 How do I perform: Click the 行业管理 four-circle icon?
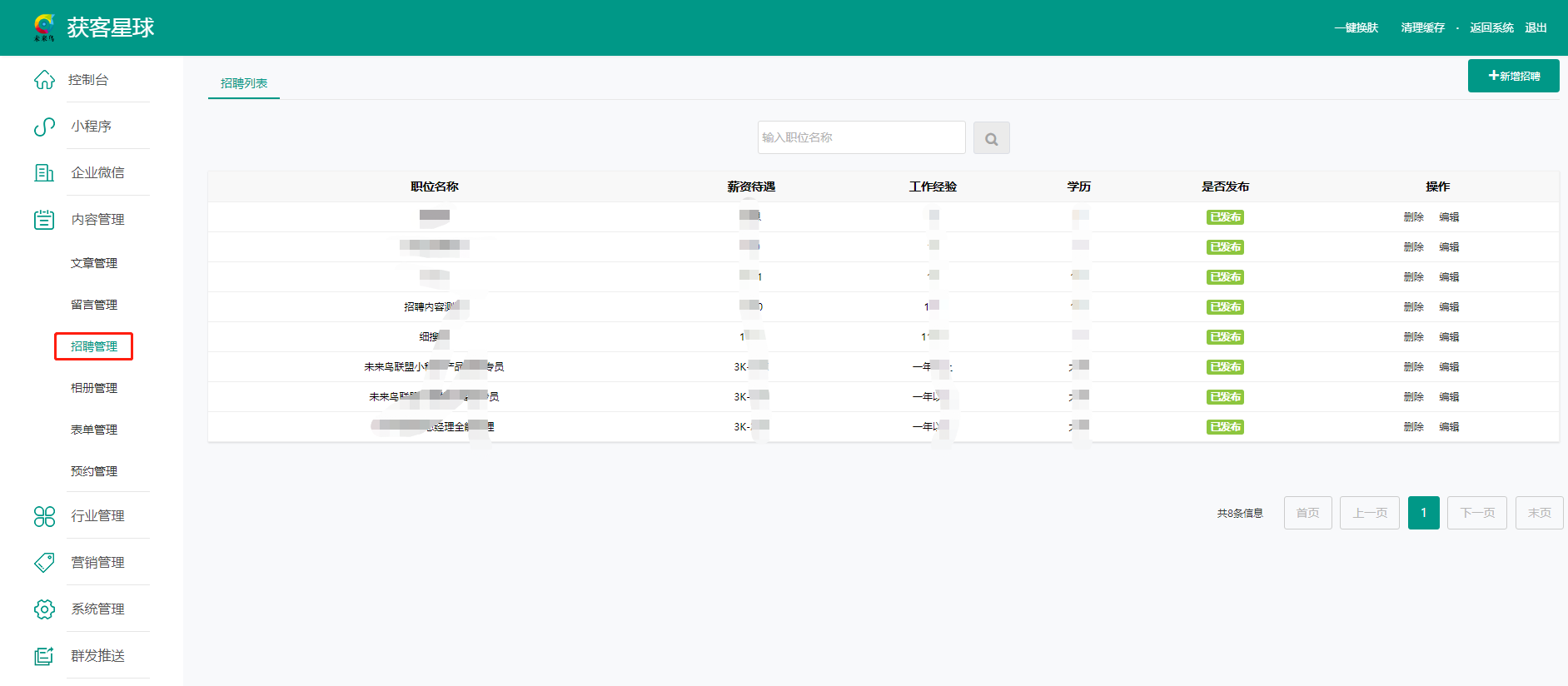coord(44,516)
